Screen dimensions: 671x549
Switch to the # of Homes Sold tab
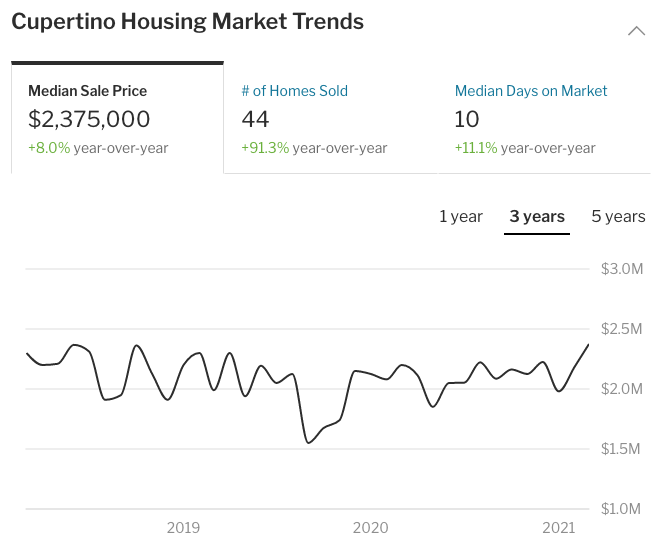[x=295, y=91]
